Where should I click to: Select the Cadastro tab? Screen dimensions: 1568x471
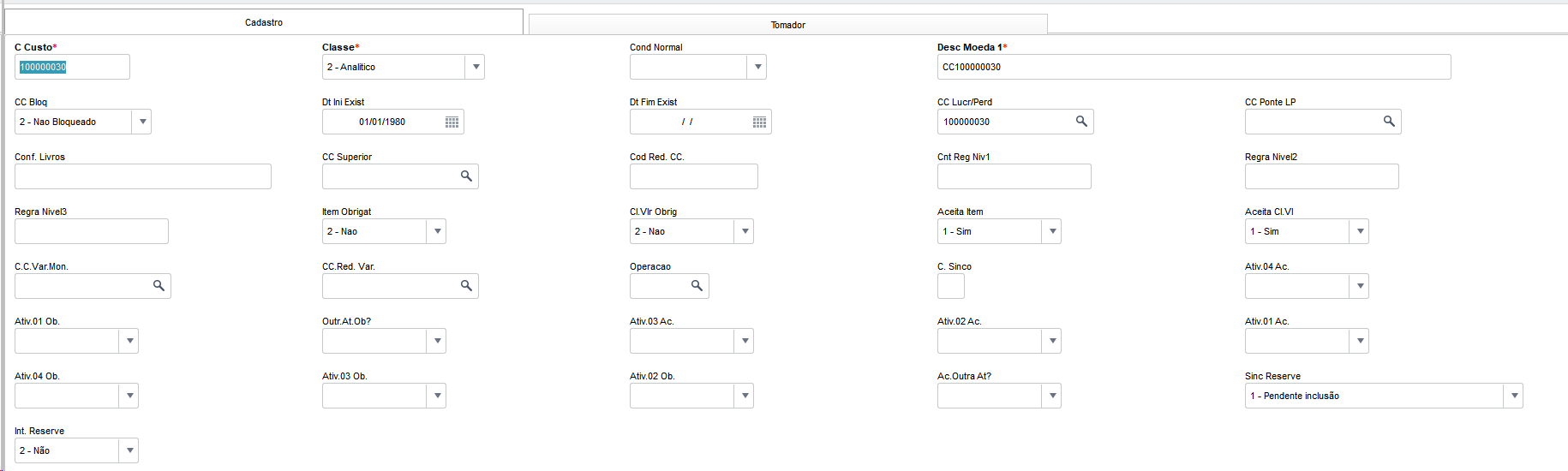click(264, 22)
